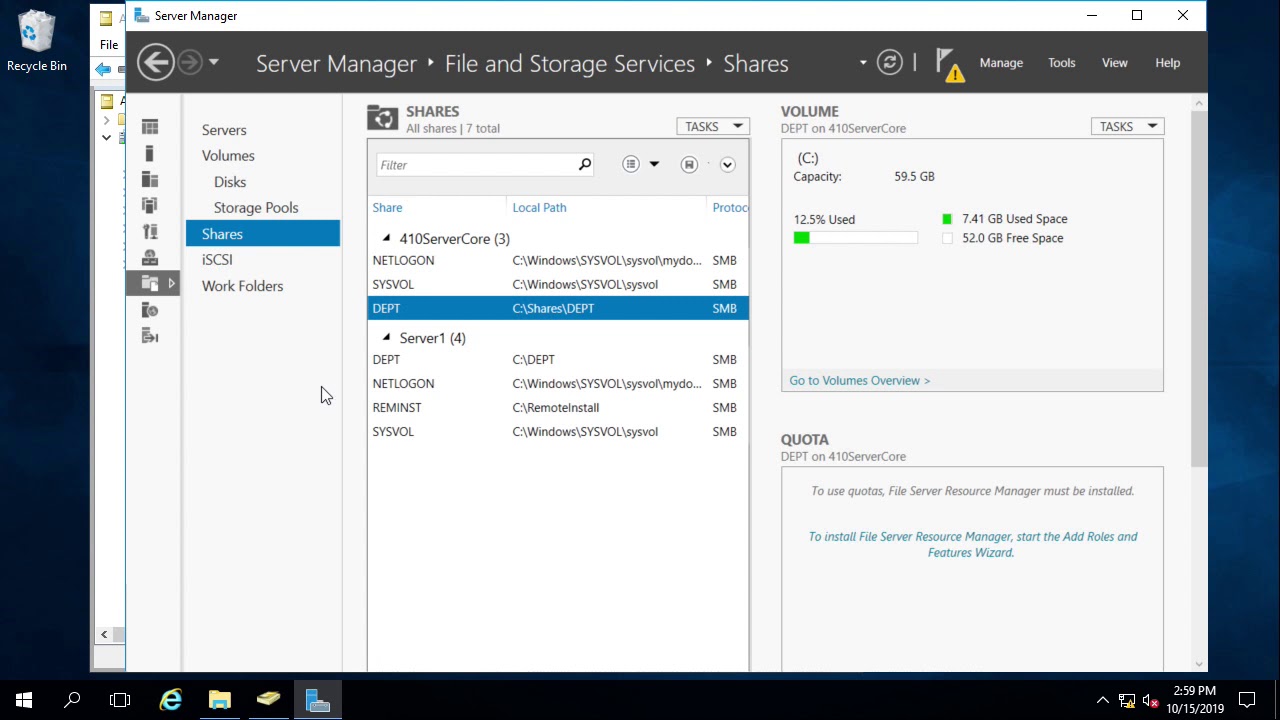Click the Filter search magnifier icon

[x=585, y=165]
